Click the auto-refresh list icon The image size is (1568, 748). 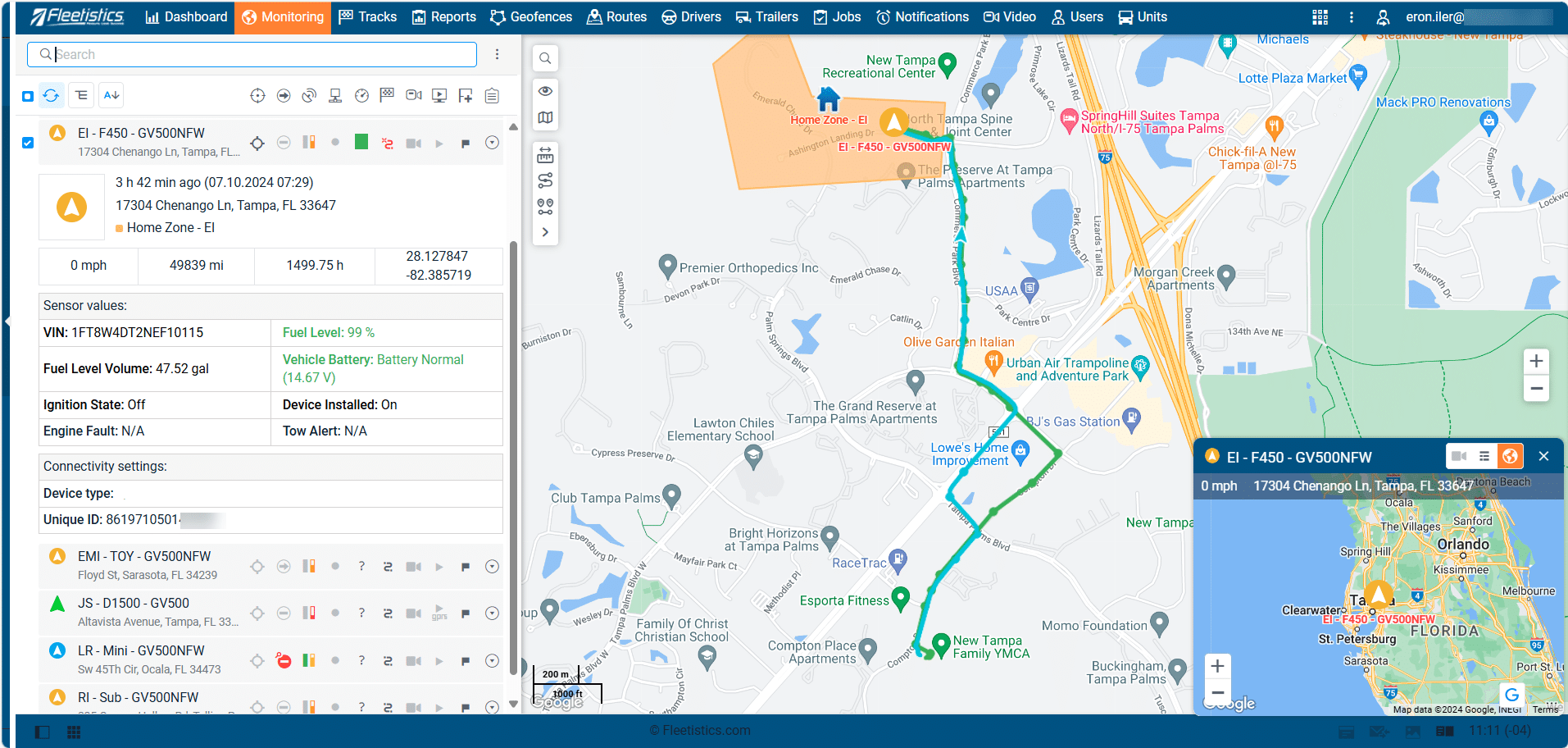[51, 95]
